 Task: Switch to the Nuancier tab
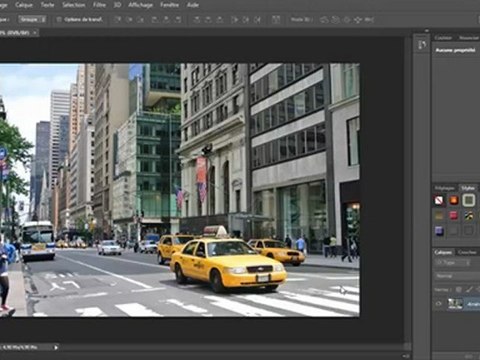tap(469, 38)
